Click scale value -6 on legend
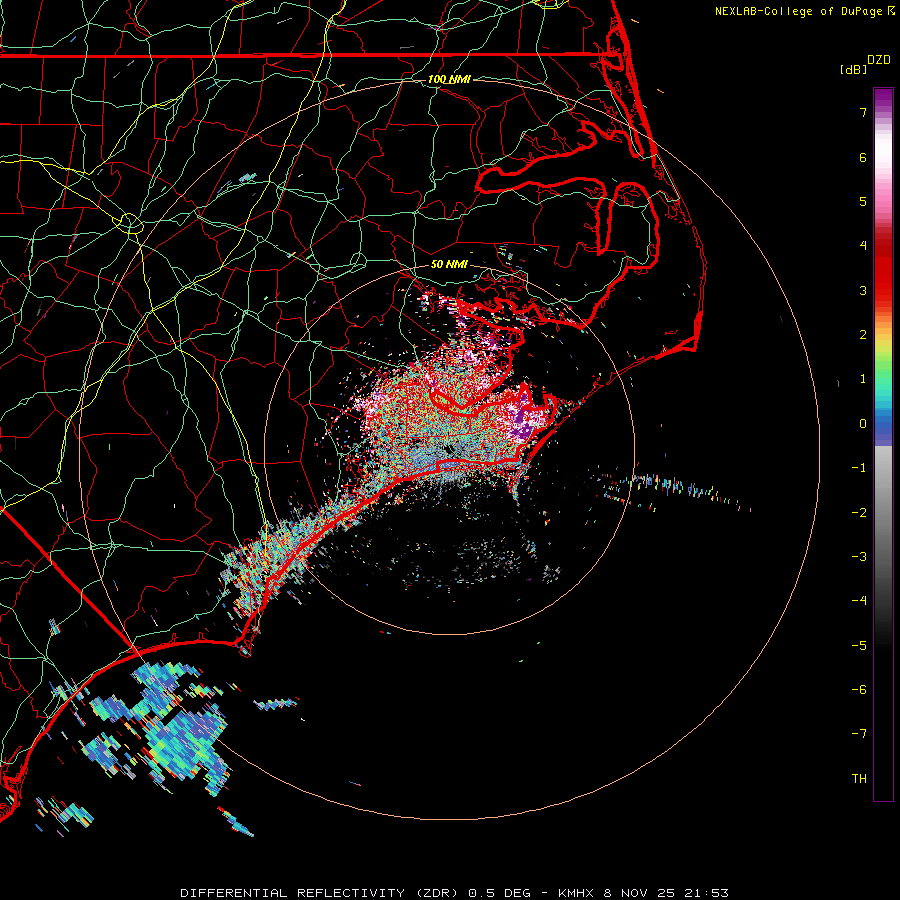This screenshot has width=900, height=900. click(859, 690)
